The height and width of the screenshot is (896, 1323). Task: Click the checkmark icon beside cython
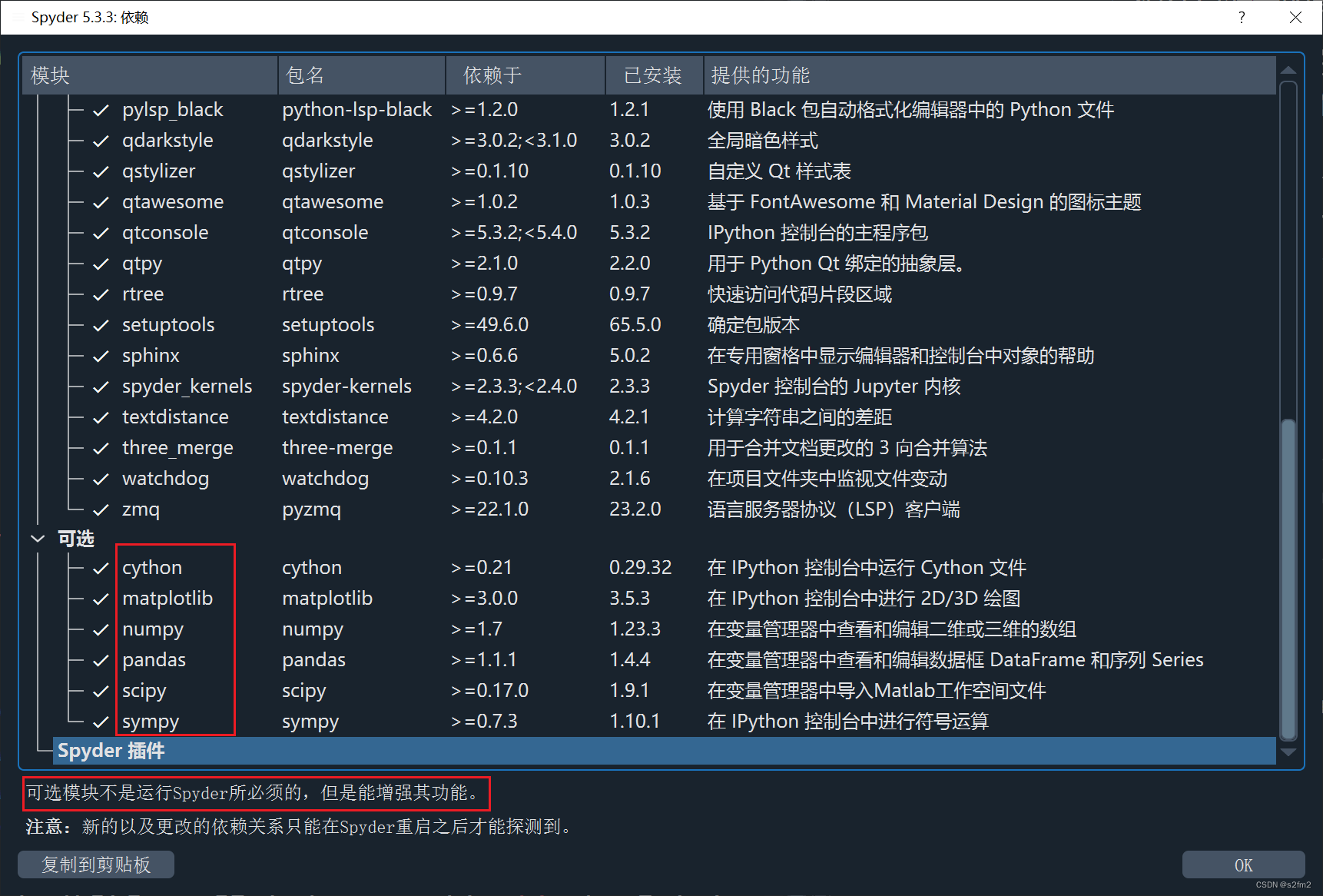(101, 569)
